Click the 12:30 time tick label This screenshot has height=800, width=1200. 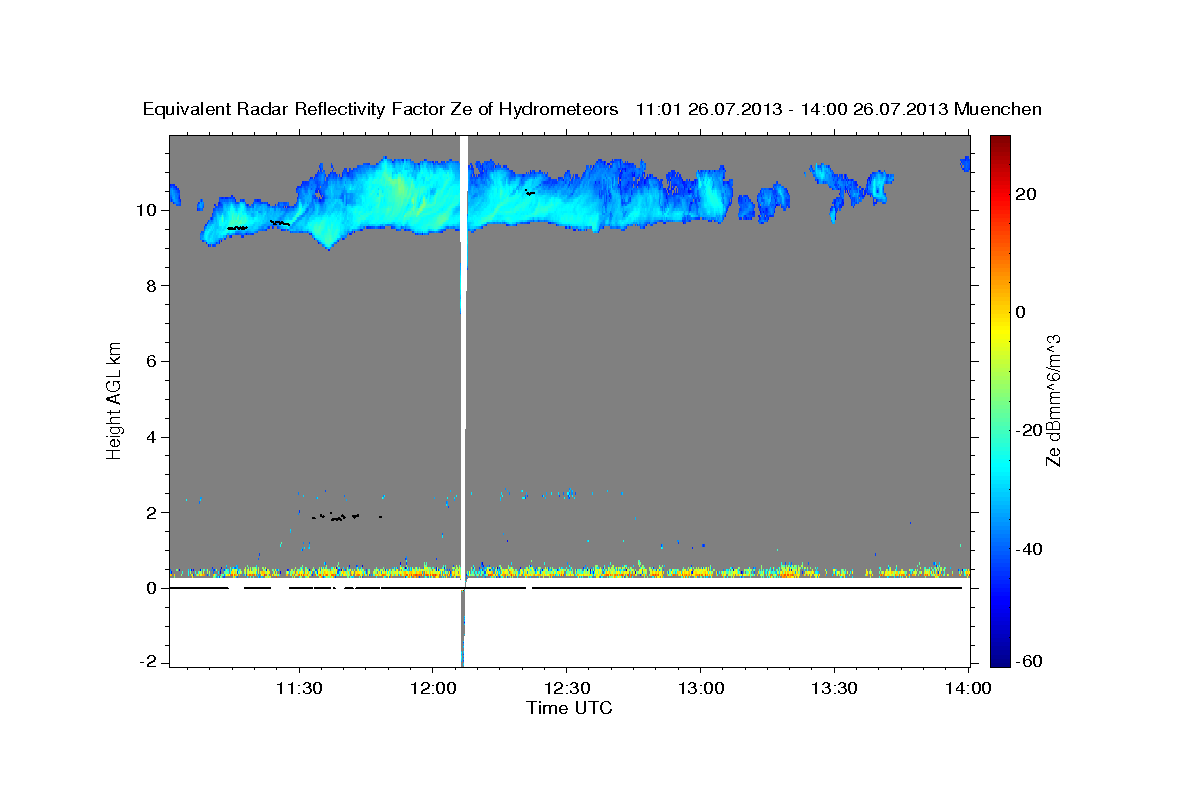(x=567, y=688)
